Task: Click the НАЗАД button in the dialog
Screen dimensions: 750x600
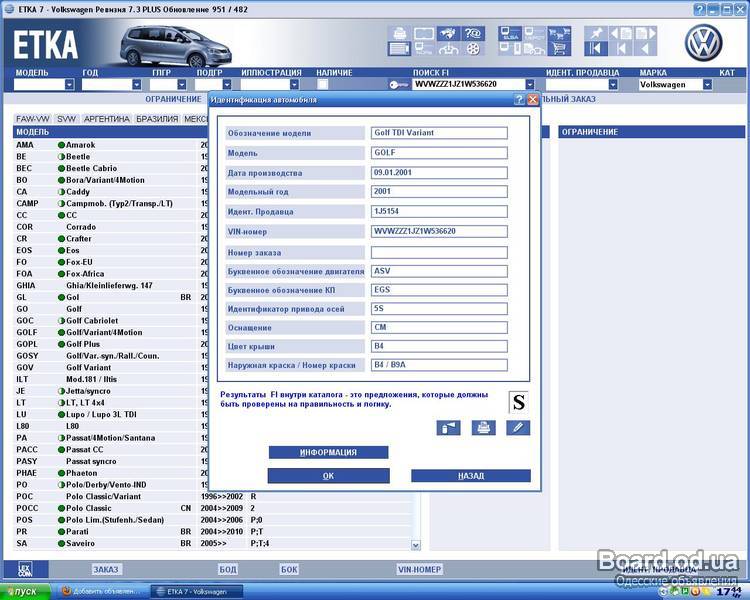Action: pos(470,476)
